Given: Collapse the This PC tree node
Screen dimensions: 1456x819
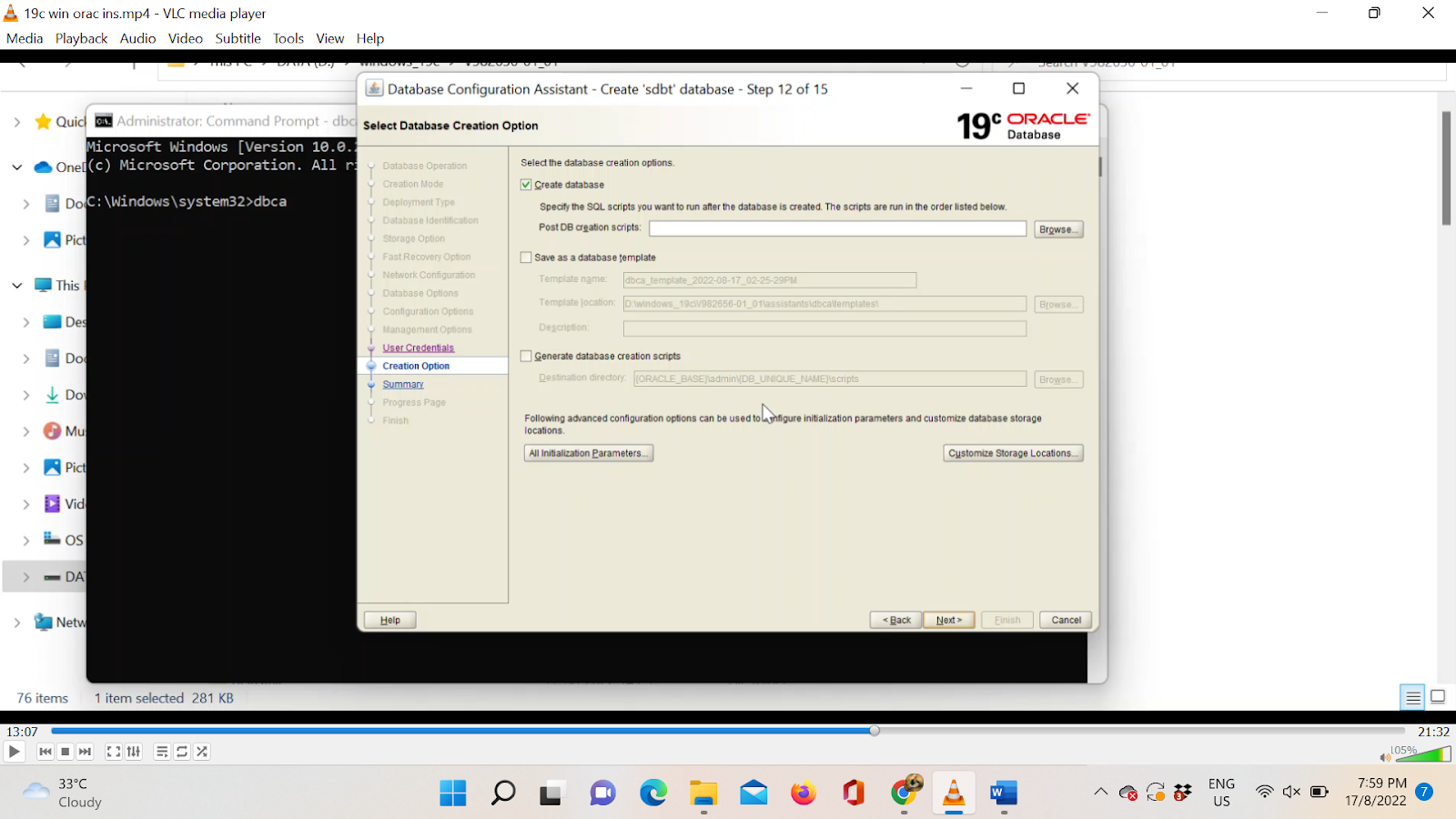Looking at the screenshot, I should coord(16,286).
